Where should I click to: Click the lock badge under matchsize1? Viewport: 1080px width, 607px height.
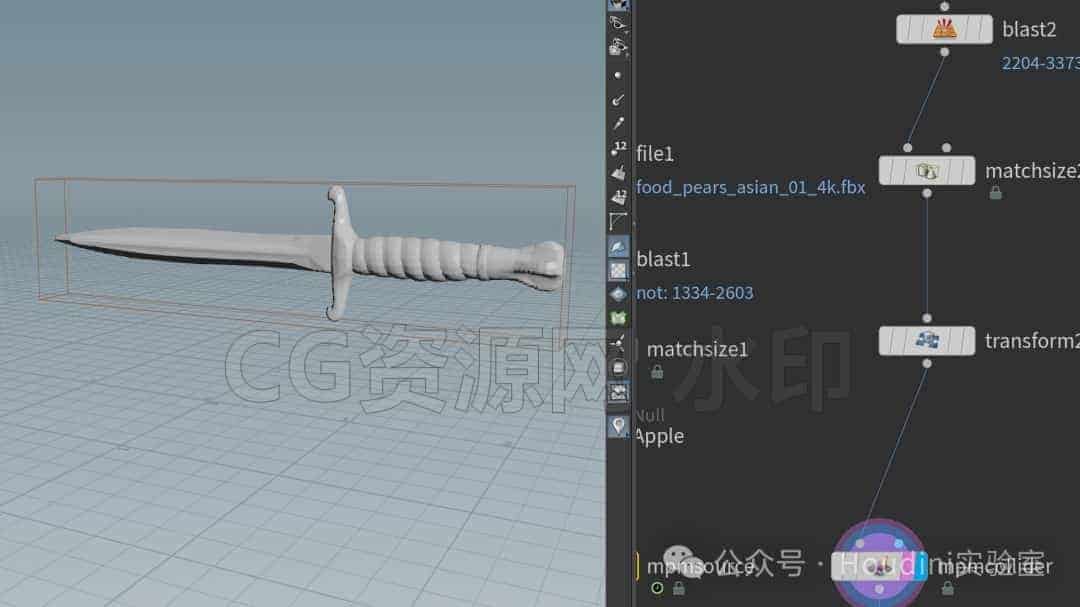point(657,372)
